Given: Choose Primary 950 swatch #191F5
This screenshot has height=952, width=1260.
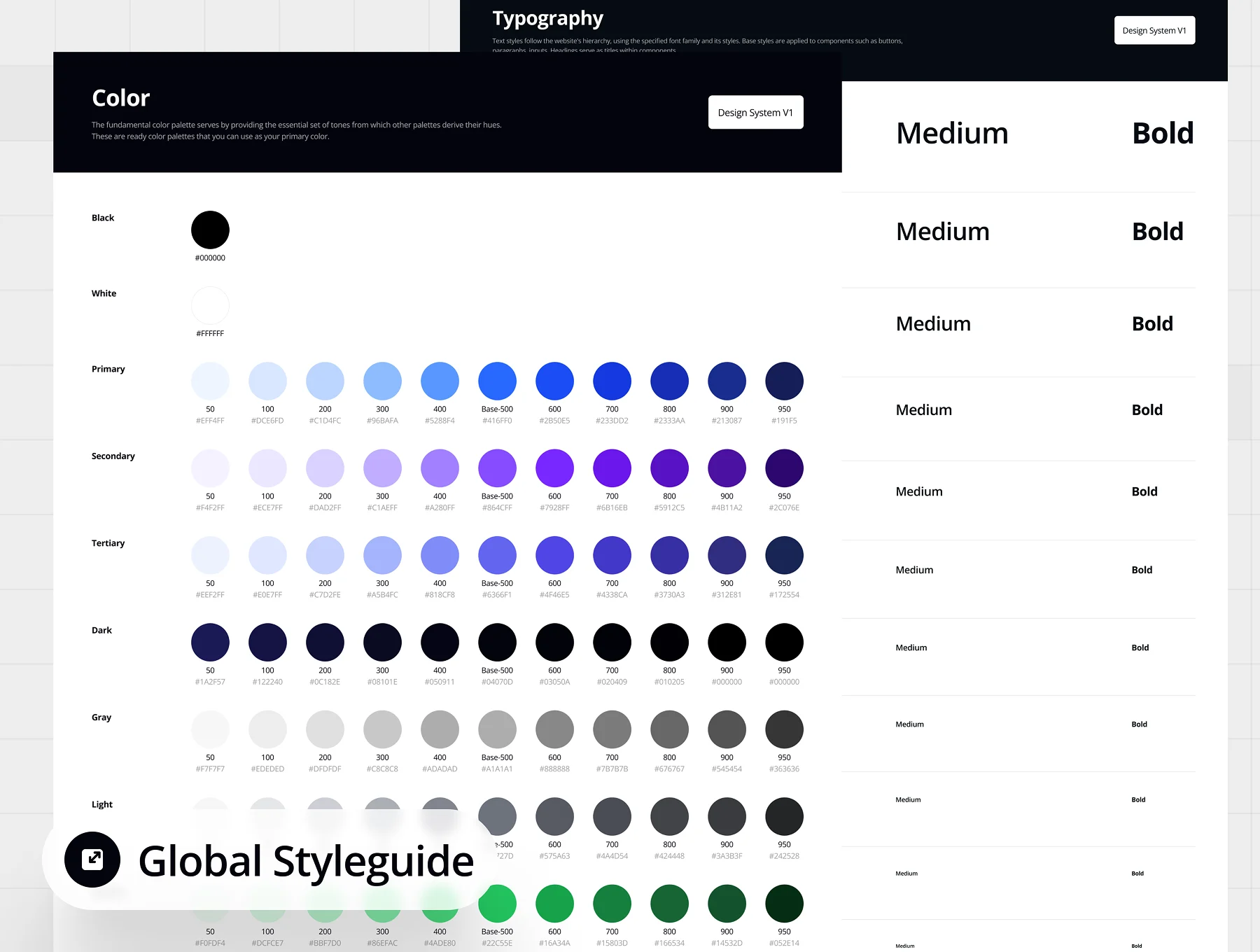Looking at the screenshot, I should [x=784, y=381].
